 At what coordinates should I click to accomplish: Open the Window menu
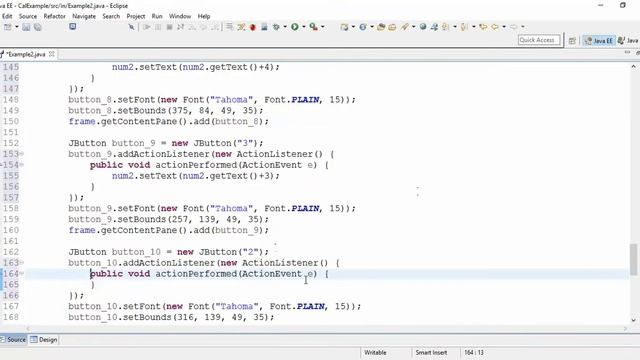coord(180,16)
